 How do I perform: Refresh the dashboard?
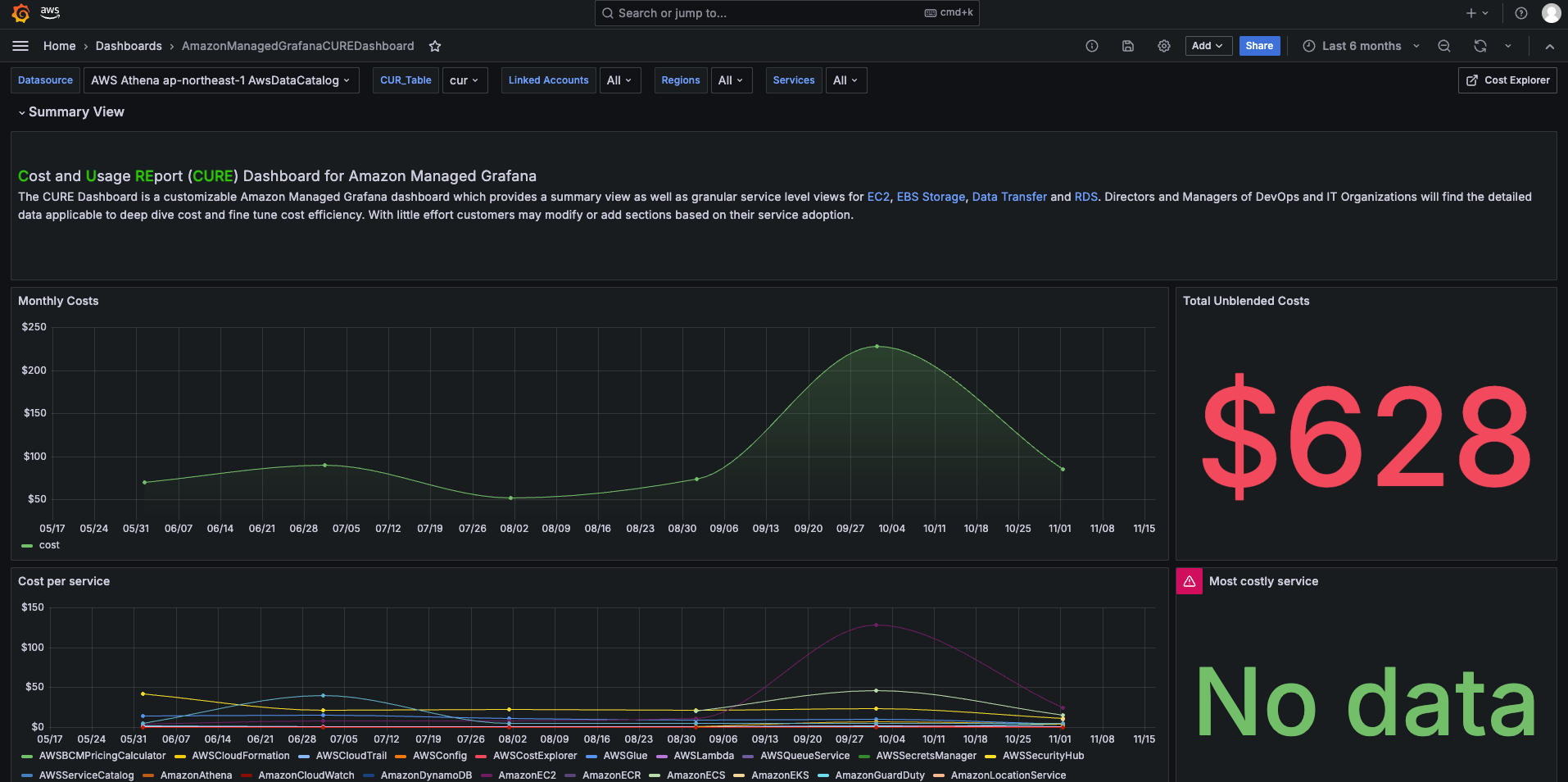click(x=1480, y=46)
